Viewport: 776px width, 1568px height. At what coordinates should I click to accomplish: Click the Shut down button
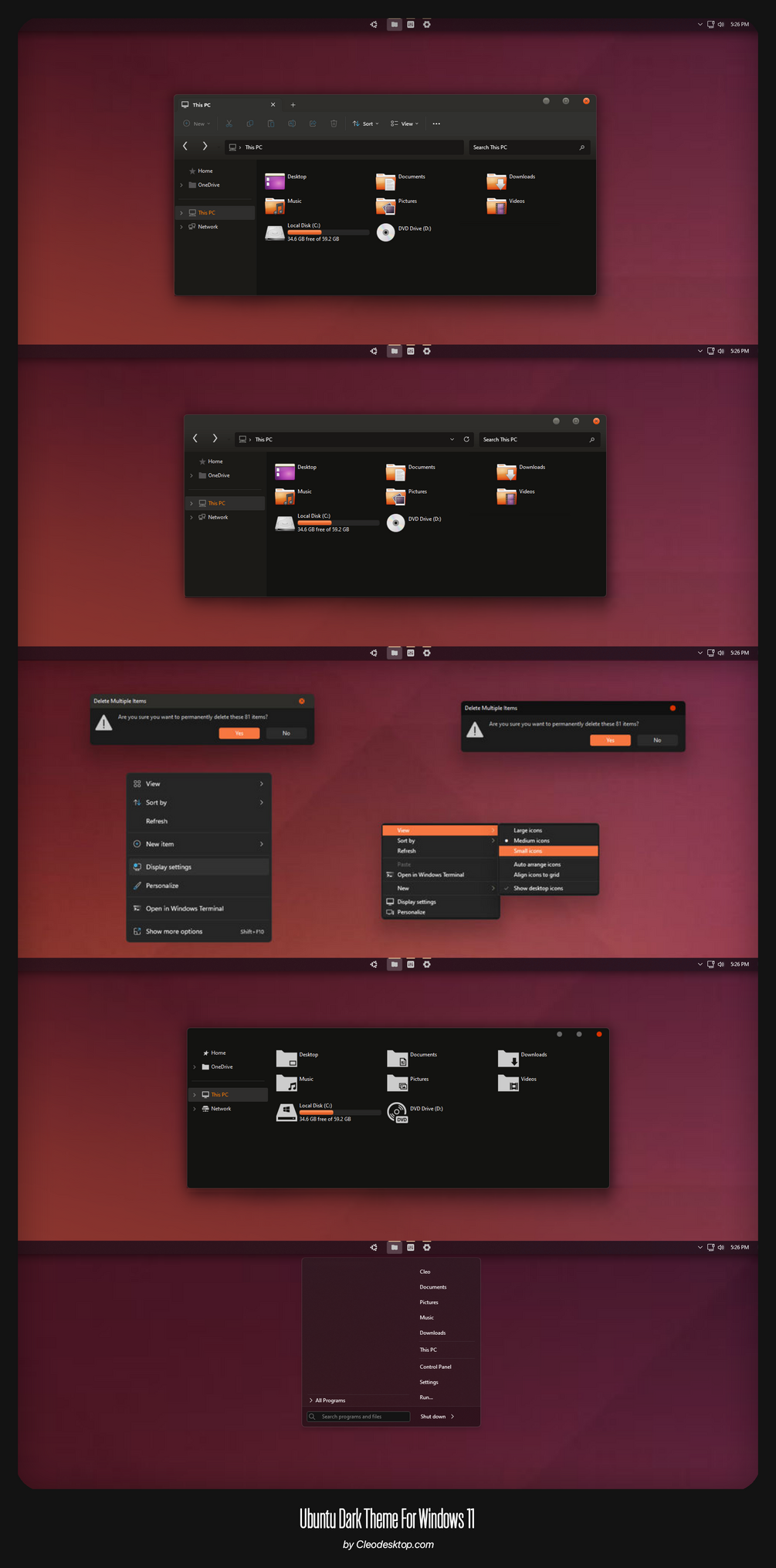click(432, 1417)
